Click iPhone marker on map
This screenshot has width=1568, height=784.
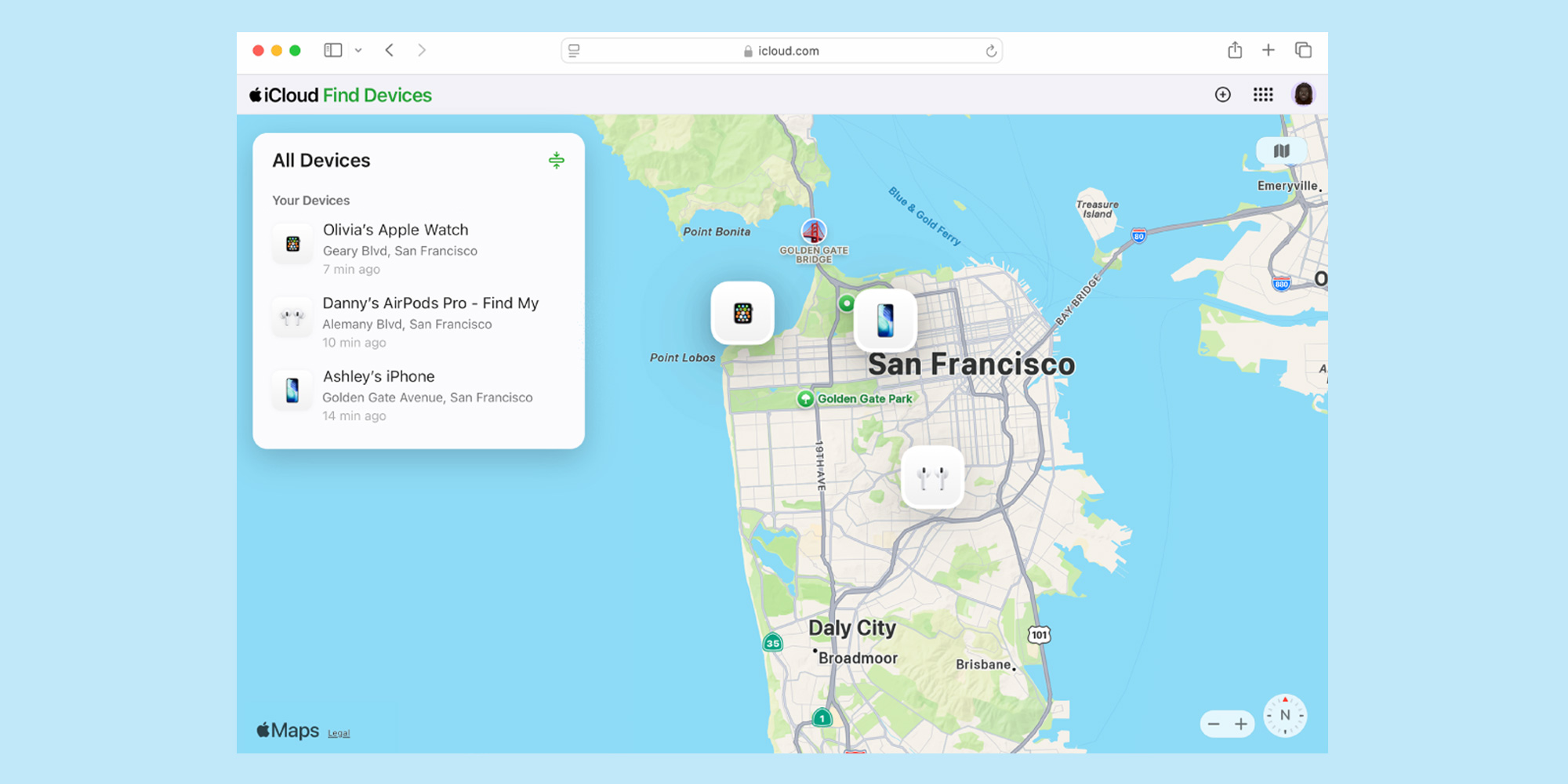(x=885, y=320)
